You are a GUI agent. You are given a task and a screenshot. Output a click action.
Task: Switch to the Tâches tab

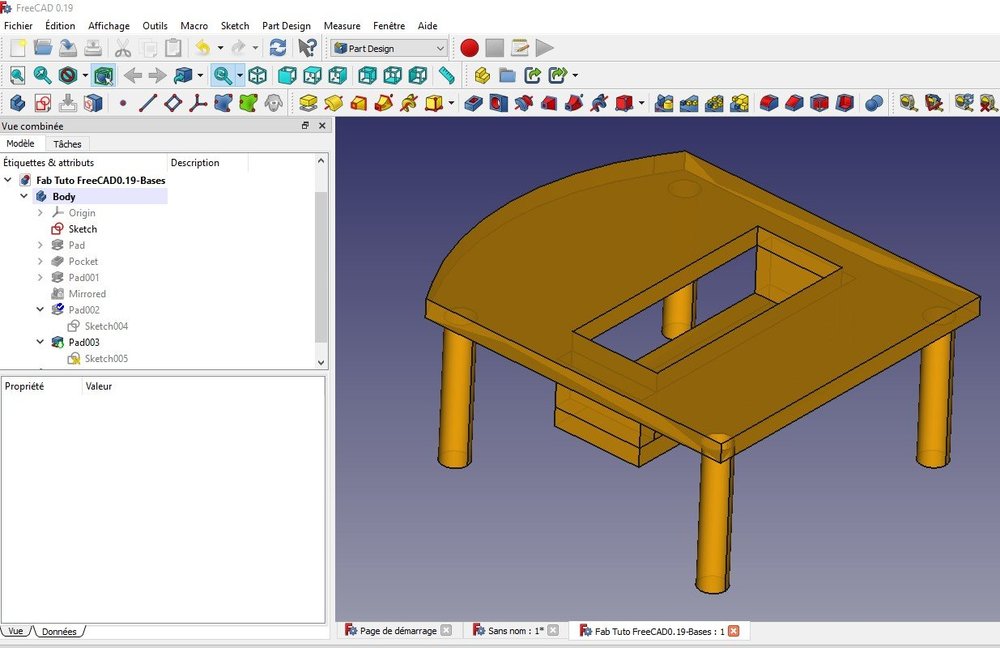pos(67,143)
